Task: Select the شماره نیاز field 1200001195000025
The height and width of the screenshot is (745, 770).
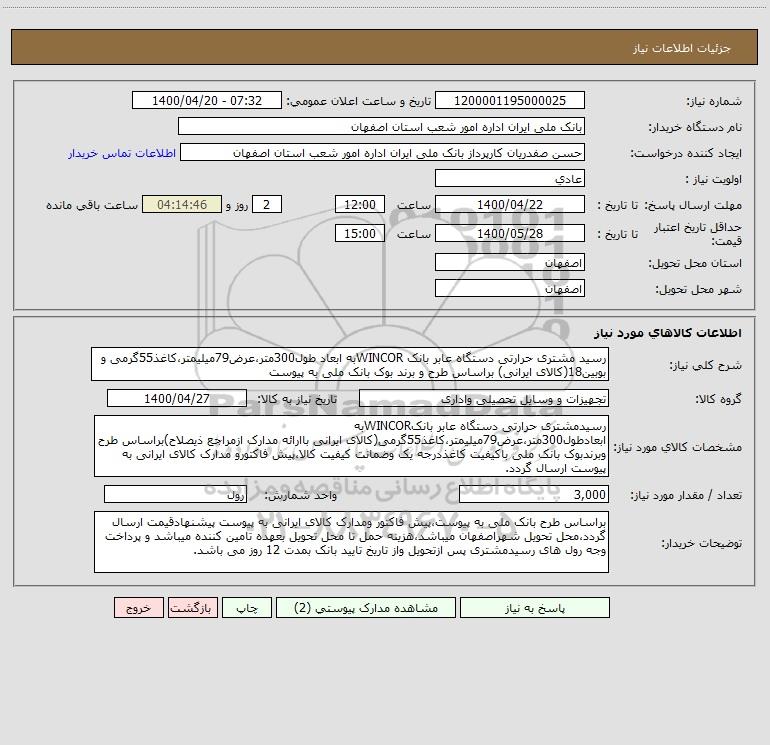Action: click(510, 100)
